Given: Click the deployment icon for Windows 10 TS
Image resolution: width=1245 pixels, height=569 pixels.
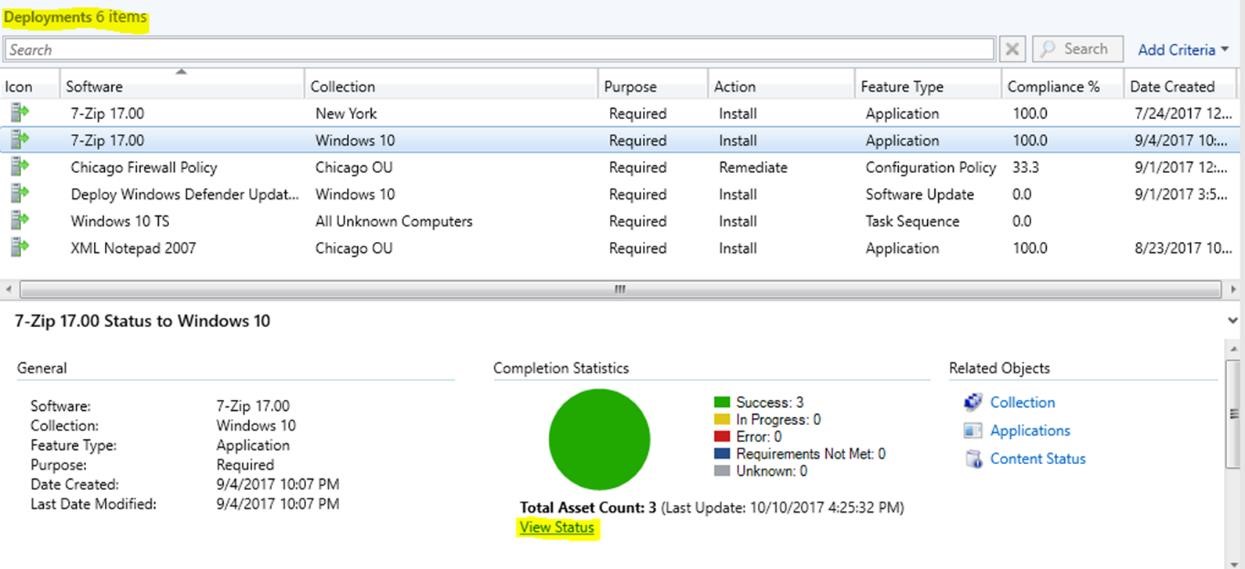Looking at the screenshot, I should (19, 221).
